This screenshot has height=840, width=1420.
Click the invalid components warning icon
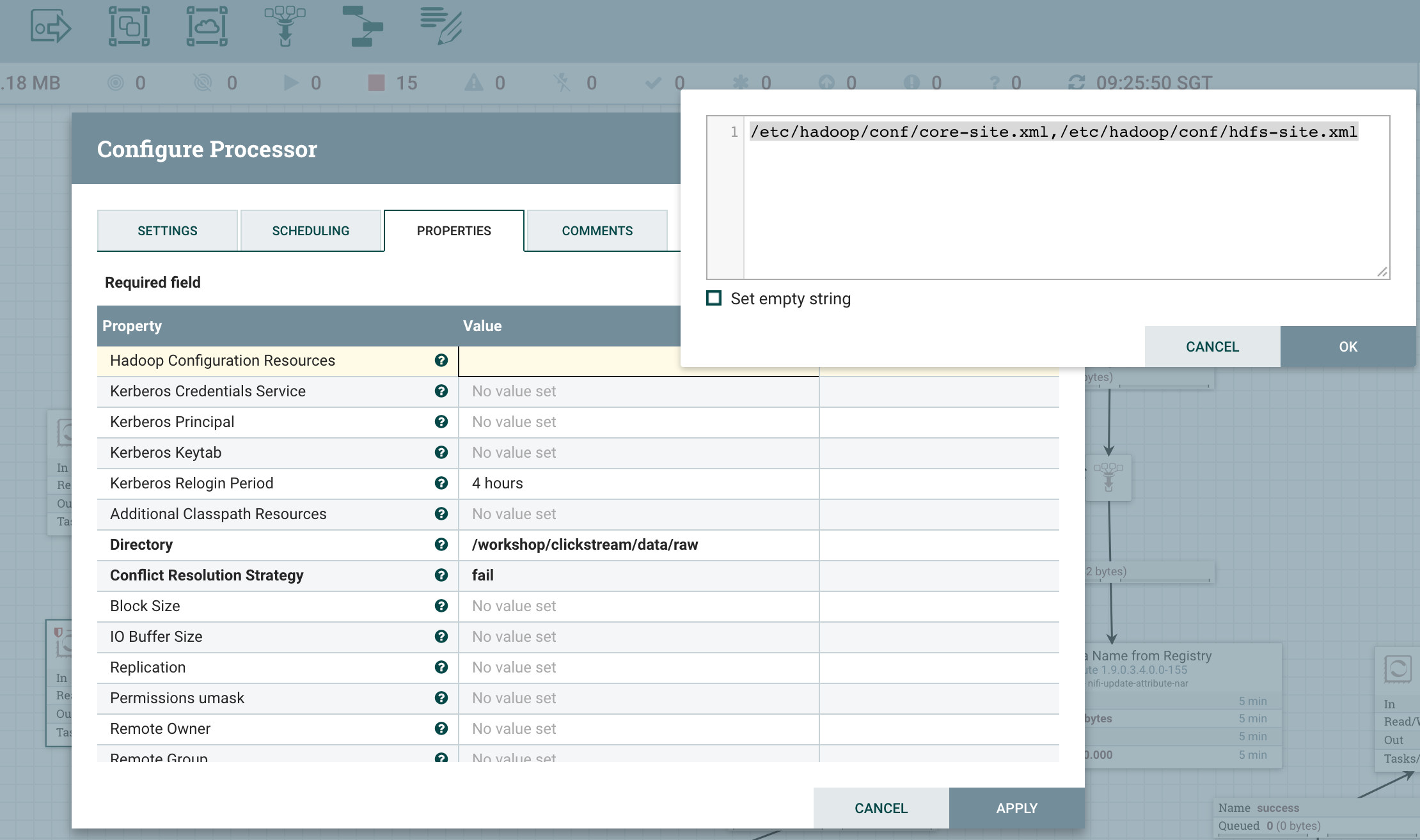(x=474, y=82)
